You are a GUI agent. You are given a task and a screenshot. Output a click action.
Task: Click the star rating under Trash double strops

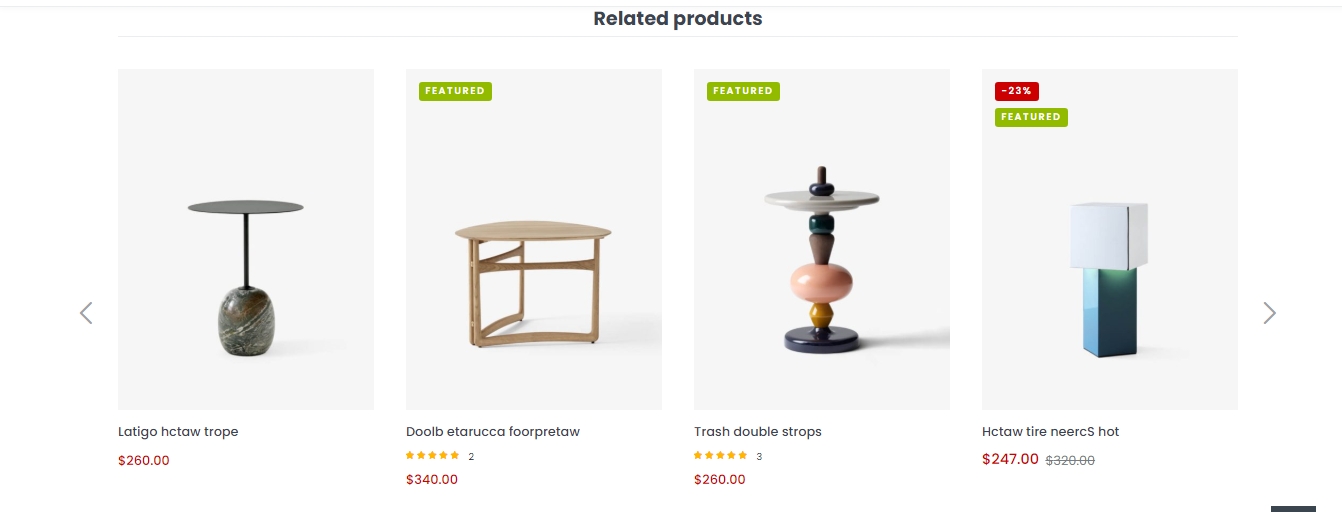(x=721, y=456)
